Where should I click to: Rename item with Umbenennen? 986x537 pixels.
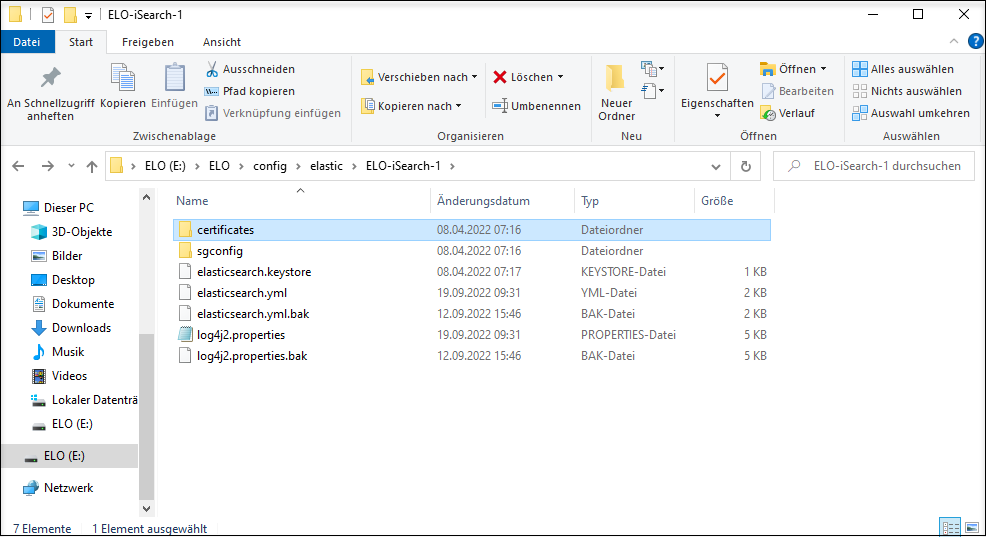point(536,106)
